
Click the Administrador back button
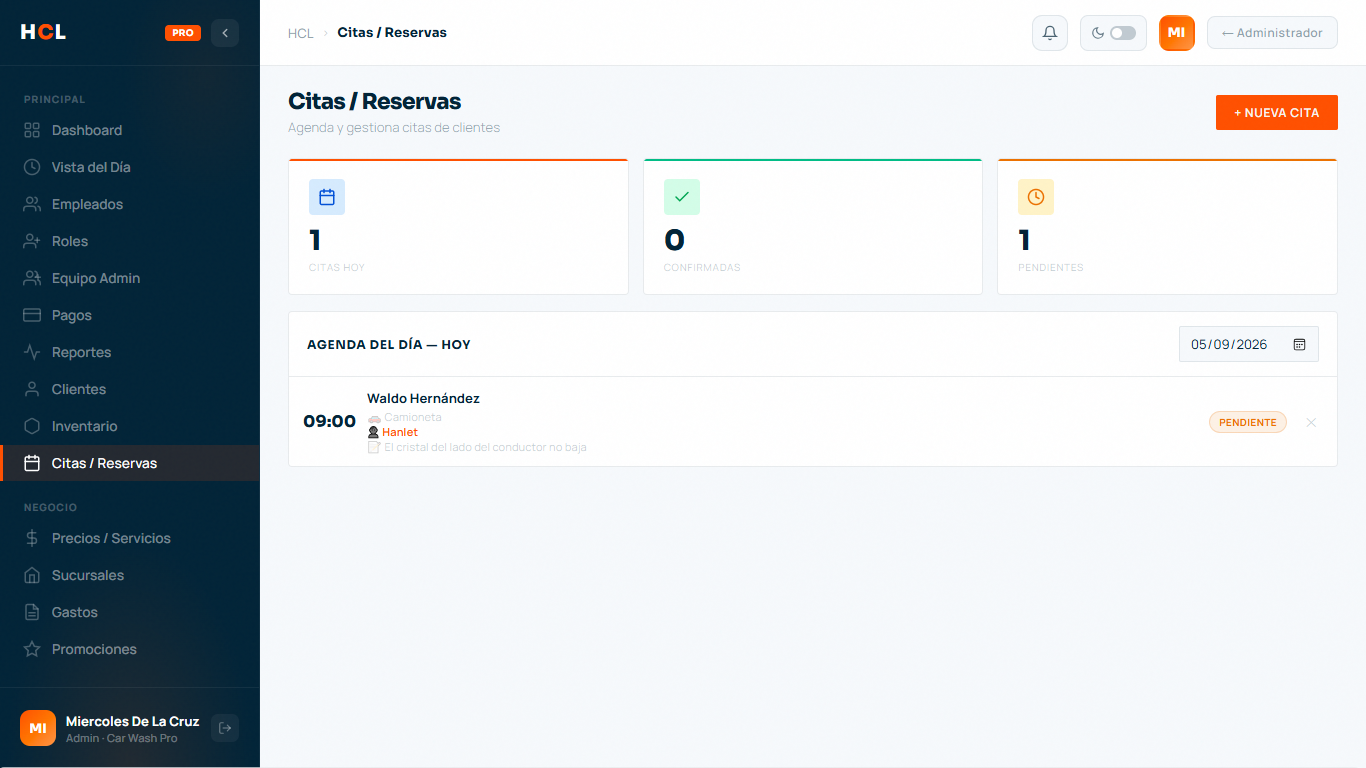click(x=1272, y=33)
